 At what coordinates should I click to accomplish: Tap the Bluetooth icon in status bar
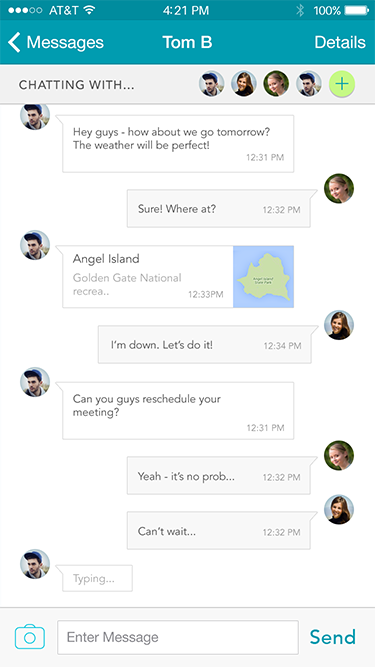(x=300, y=10)
